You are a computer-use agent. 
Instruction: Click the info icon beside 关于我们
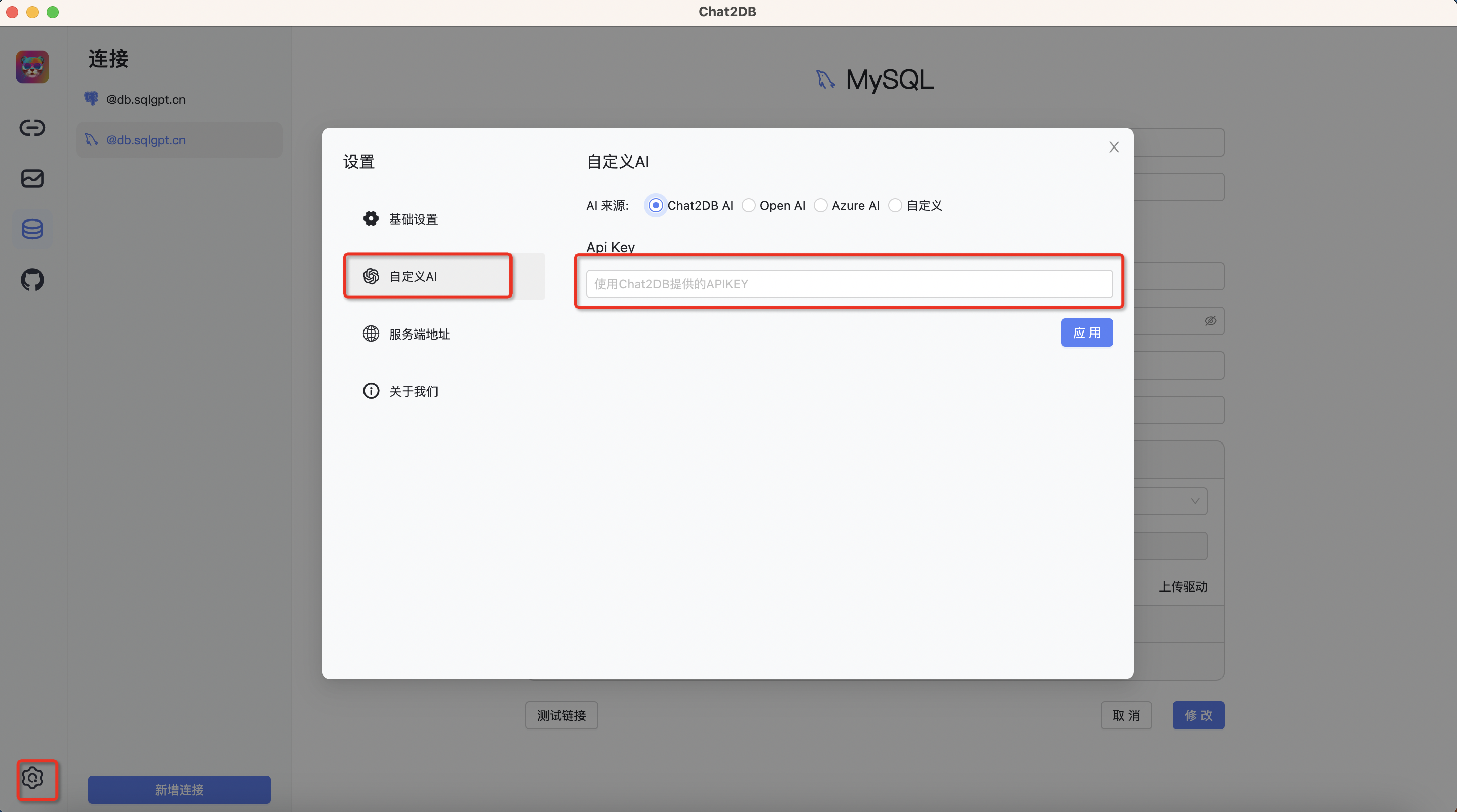(371, 391)
